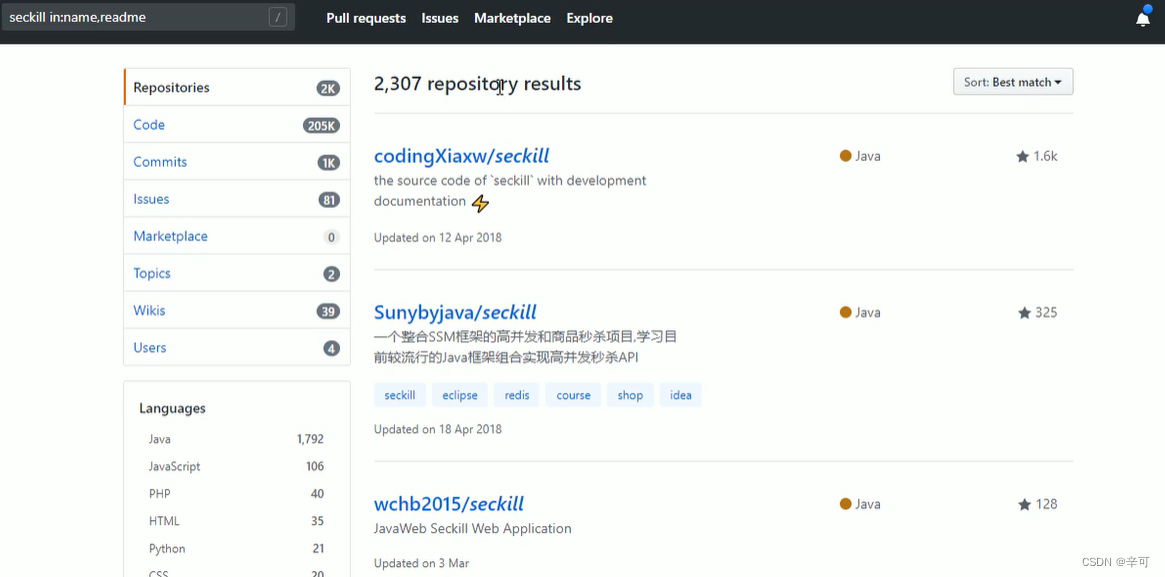Viewport: 1165px width, 577px height.
Task: Select the Commits results filter
Action: pyautogui.click(x=237, y=162)
